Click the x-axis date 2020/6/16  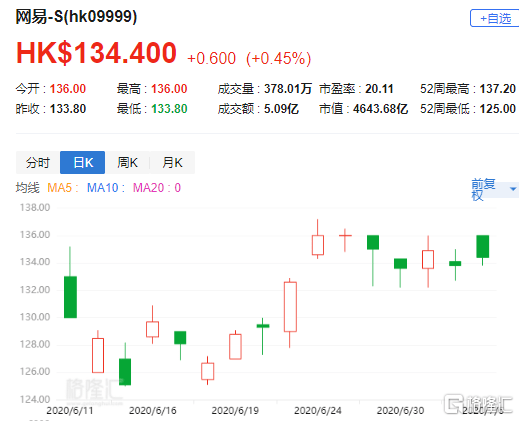point(153,410)
